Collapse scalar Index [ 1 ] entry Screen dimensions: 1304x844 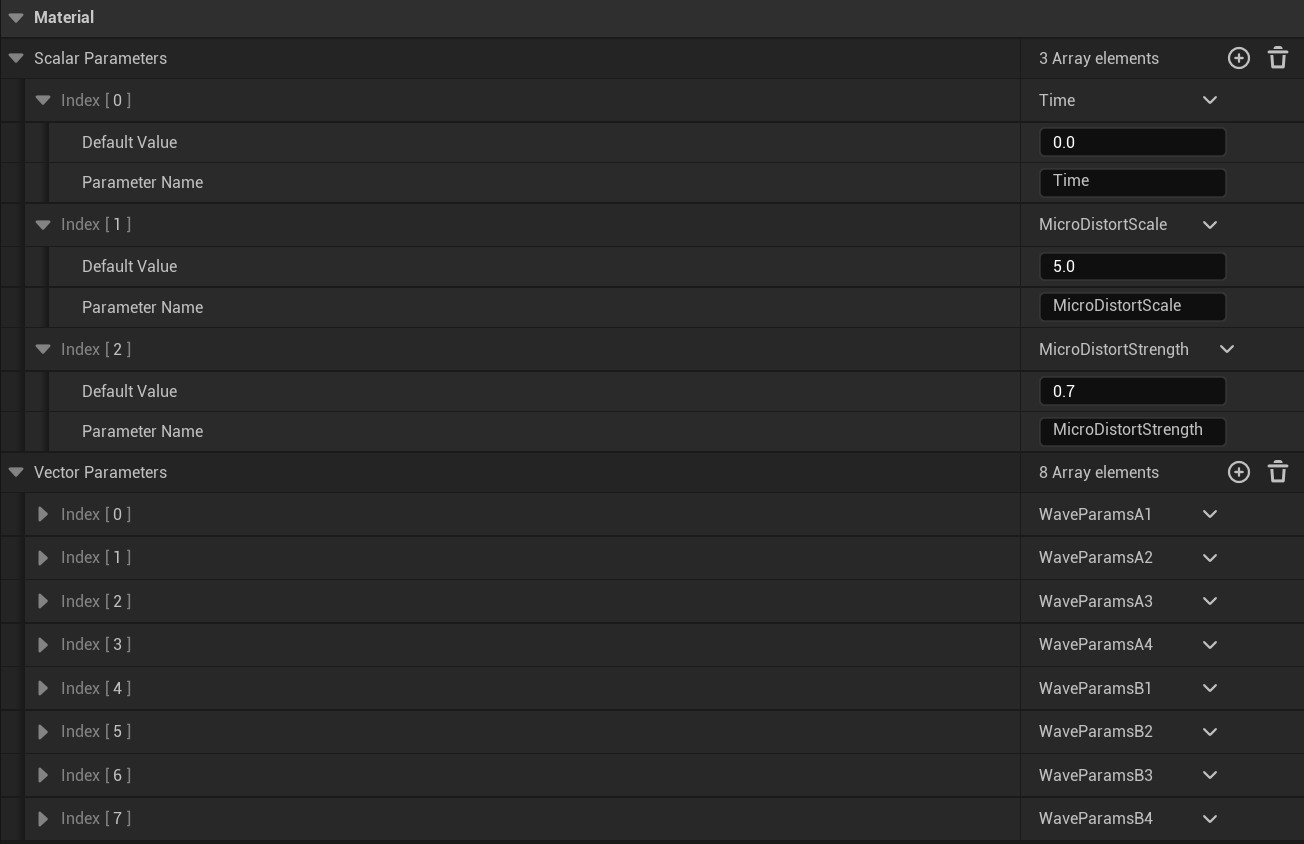point(43,225)
